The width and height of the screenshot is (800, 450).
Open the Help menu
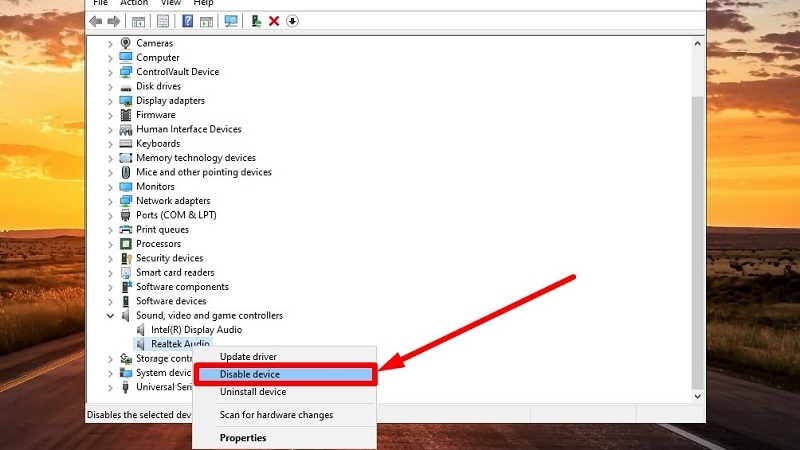coord(203,3)
